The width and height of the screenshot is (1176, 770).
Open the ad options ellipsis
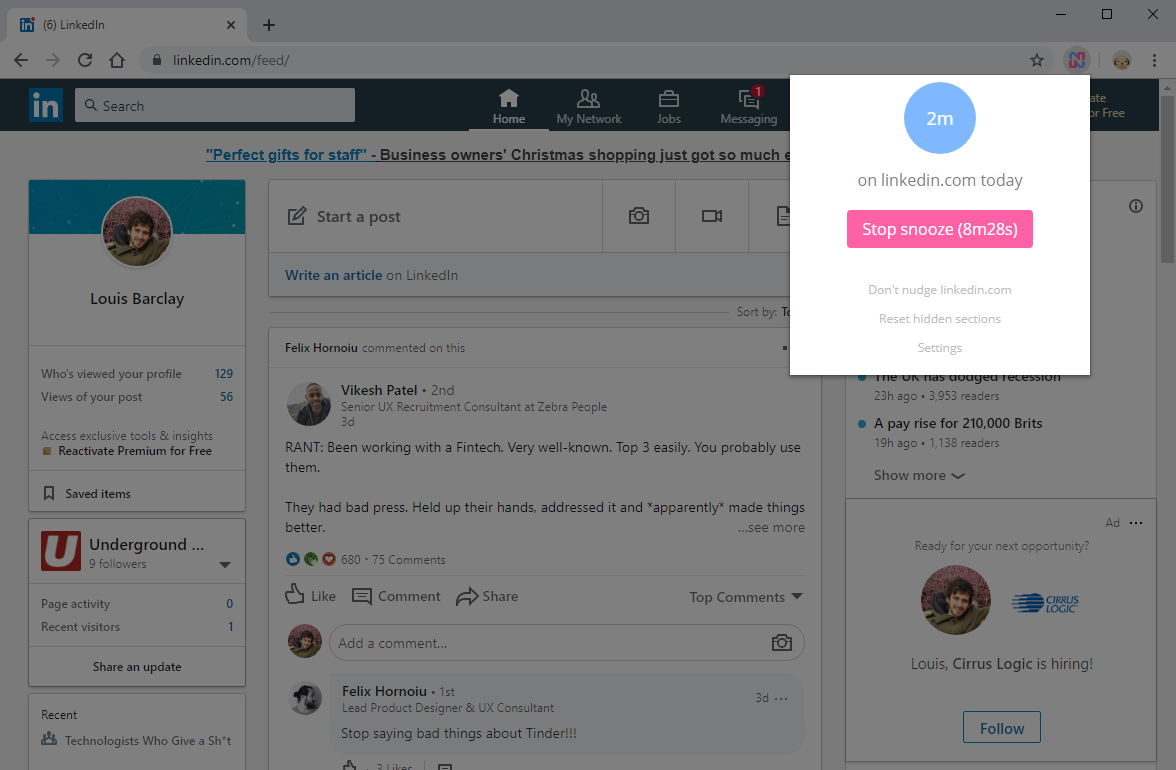click(x=1136, y=523)
